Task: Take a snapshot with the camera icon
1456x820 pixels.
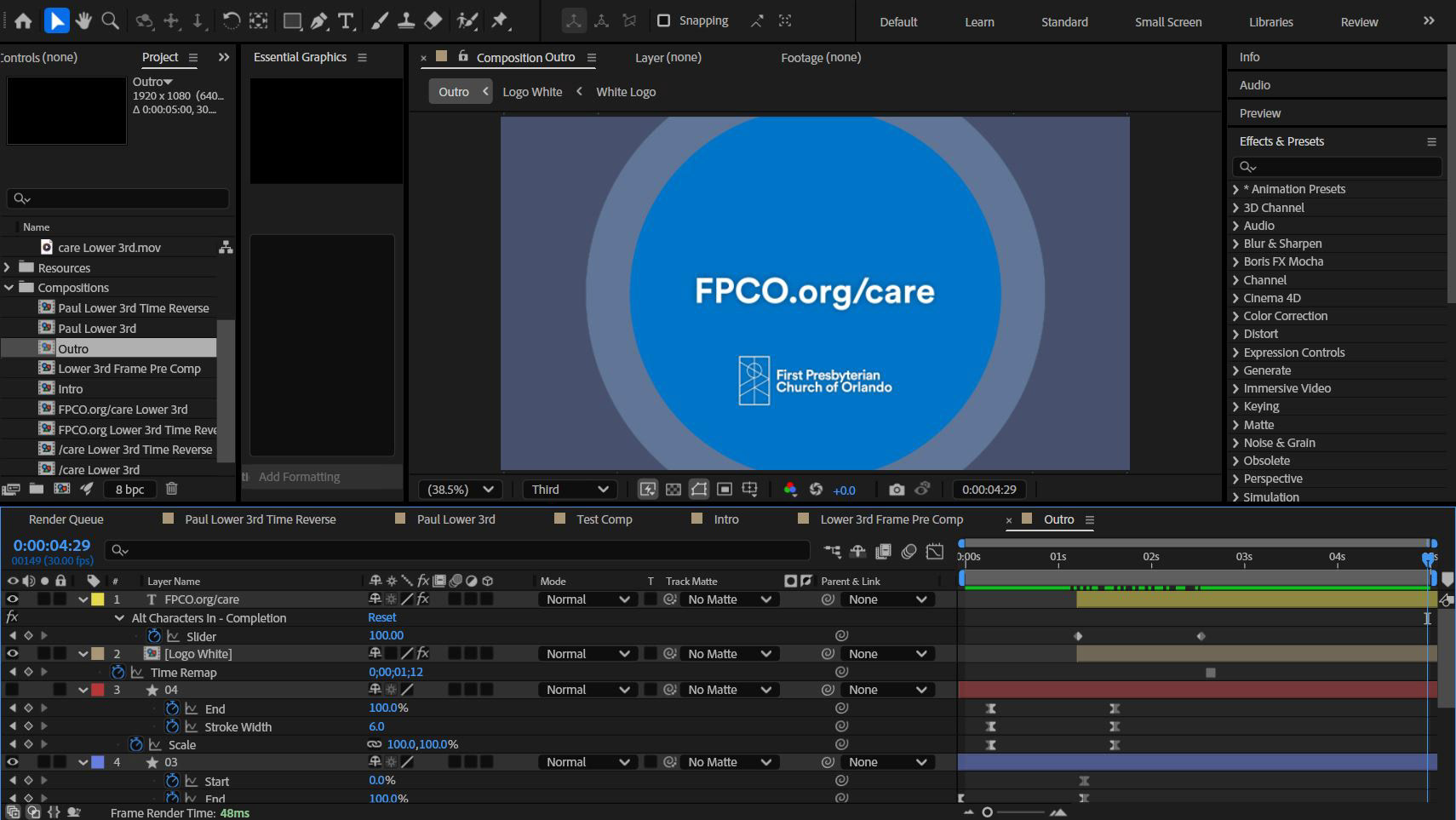Action: [897, 490]
